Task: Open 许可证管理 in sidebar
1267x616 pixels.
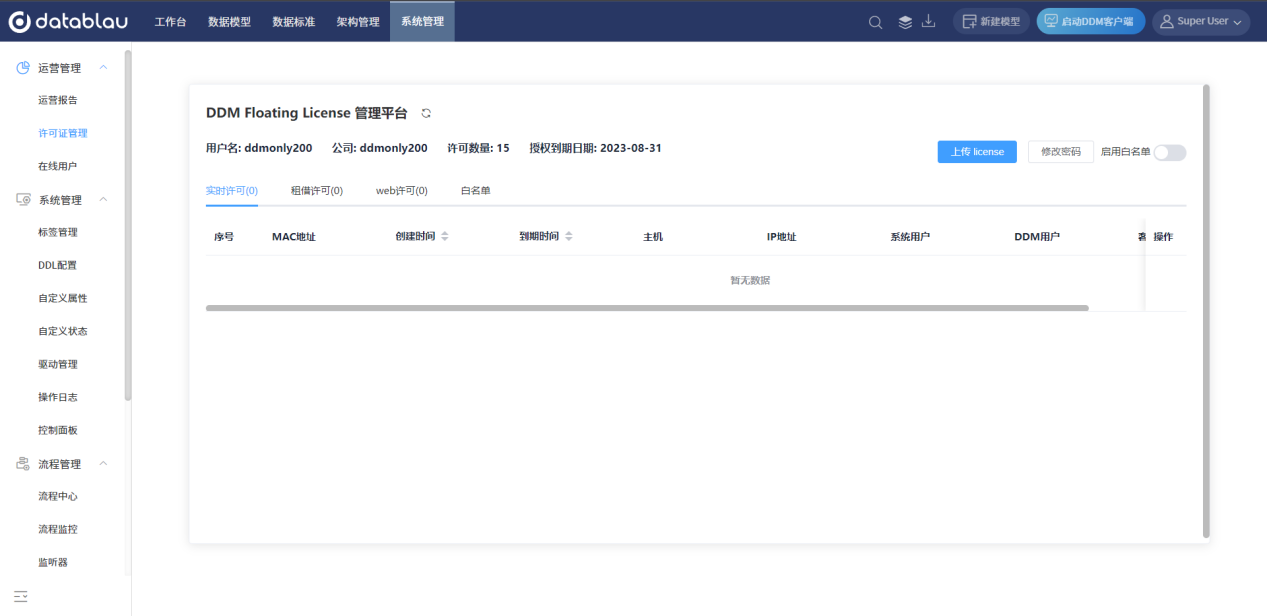Action: 63,133
